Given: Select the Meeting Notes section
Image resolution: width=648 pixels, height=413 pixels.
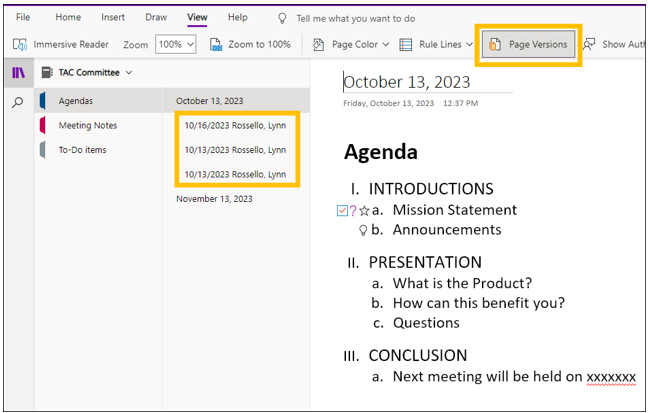Looking at the screenshot, I should tap(87, 125).
